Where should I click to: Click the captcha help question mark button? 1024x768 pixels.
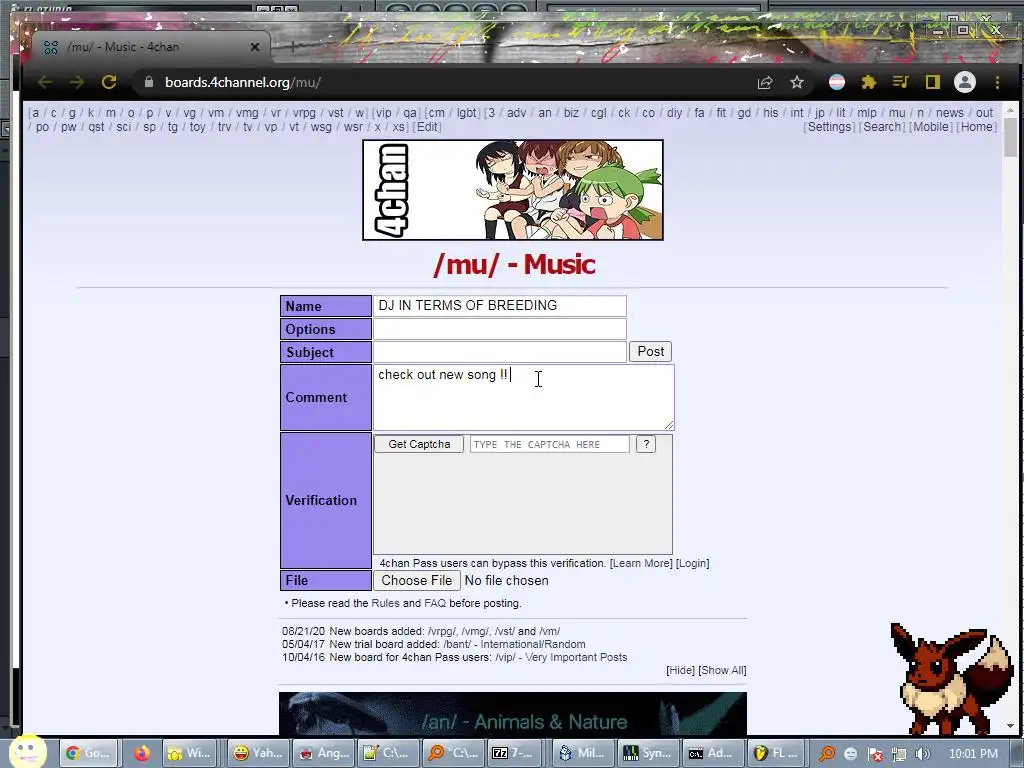pyautogui.click(x=646, y=444)
